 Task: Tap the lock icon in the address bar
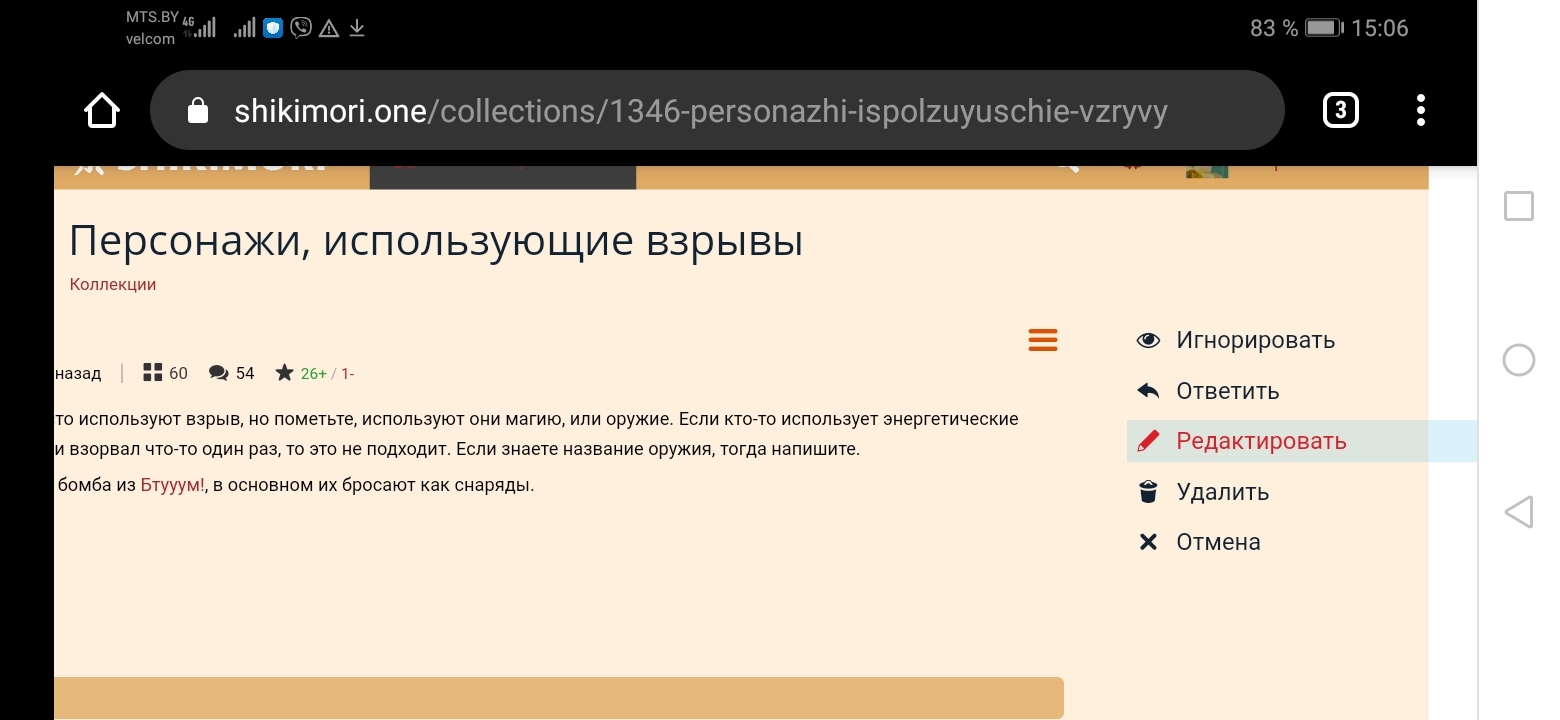198,111
